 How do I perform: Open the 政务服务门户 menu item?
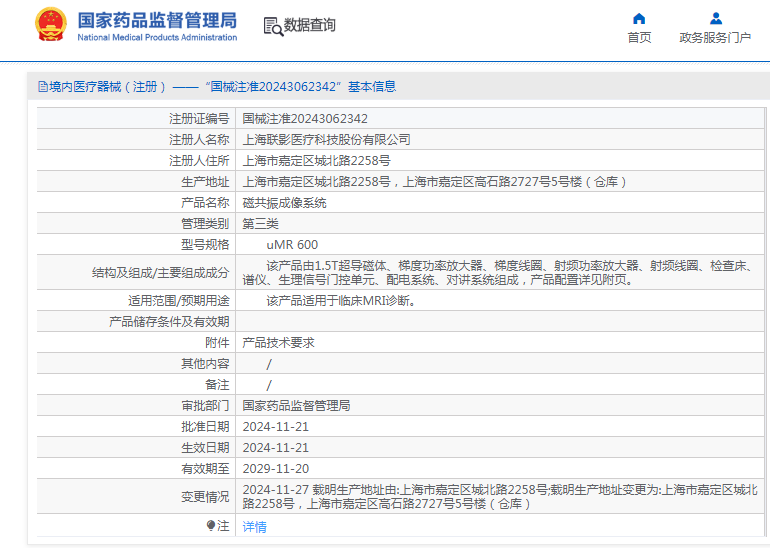click(x=715, y=38)
